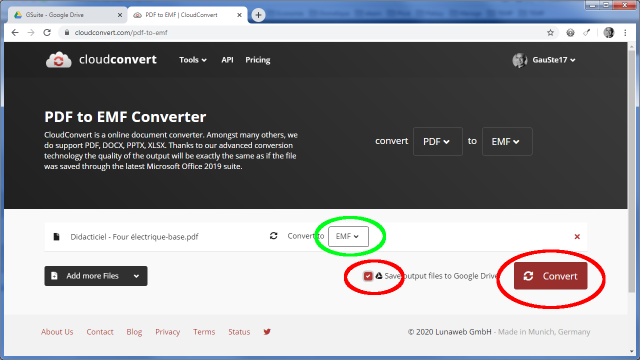Viewport: 640px width, 360px height.
Task: Click the Google Drive icon beside the checkbox
Action: (x=379, y=276)
